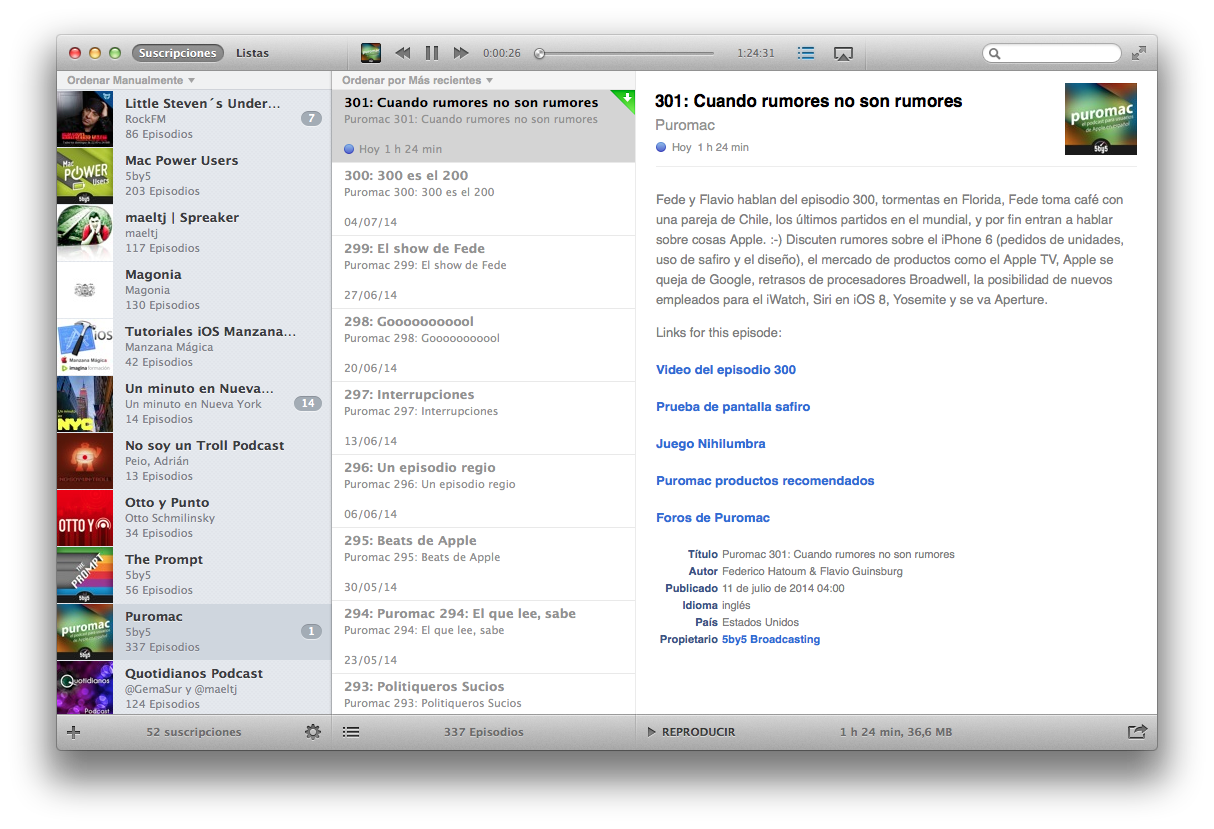Click the elapsed time 0:00:26
The width and height of the screenshot is (1214, 829).
[502, 54]
